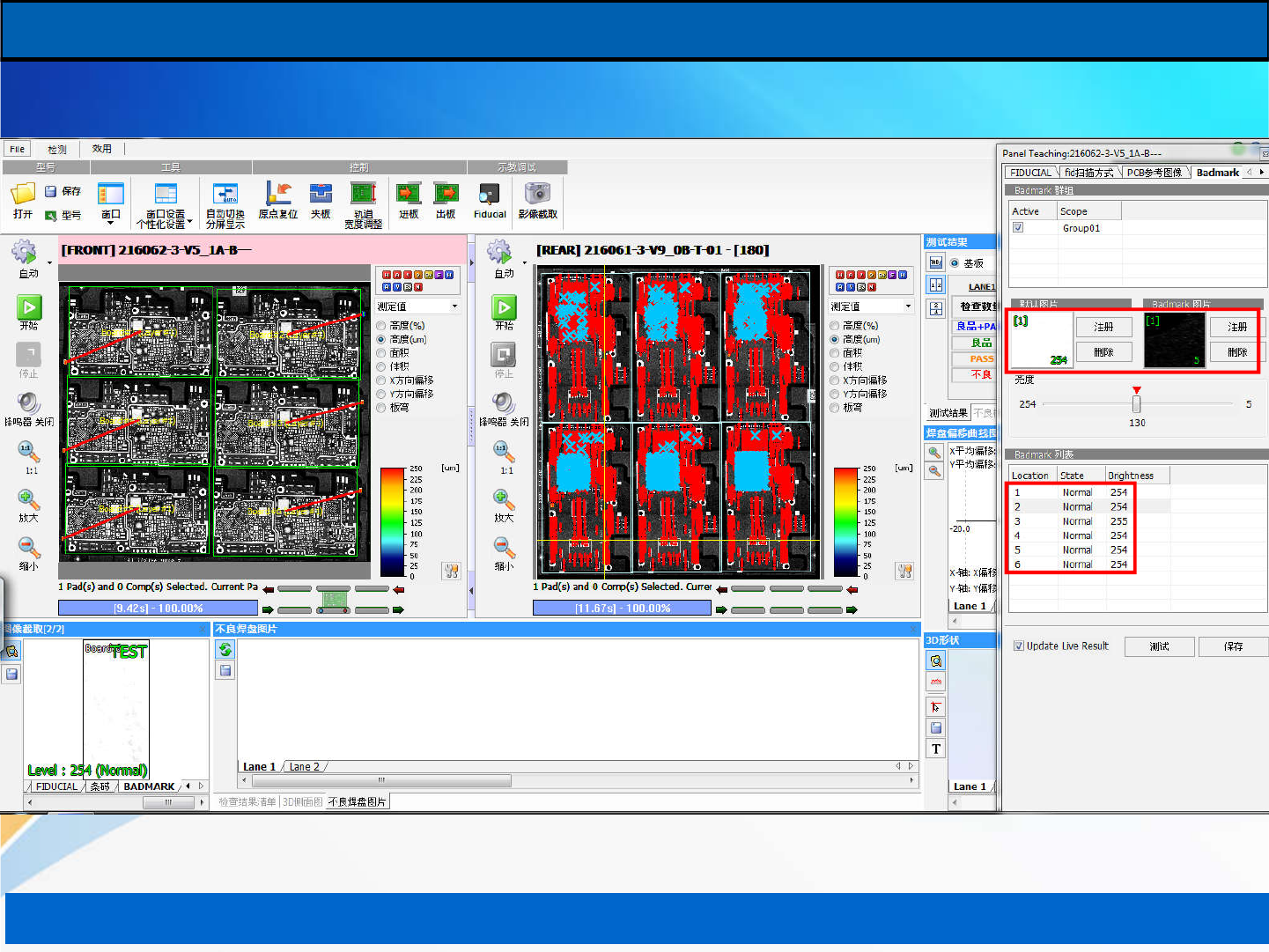Expand the 测定值 dropdown in FRONT panel
Image resolution: width=1269 pixels, height=952 pixels.
click(x=454, y=306)
